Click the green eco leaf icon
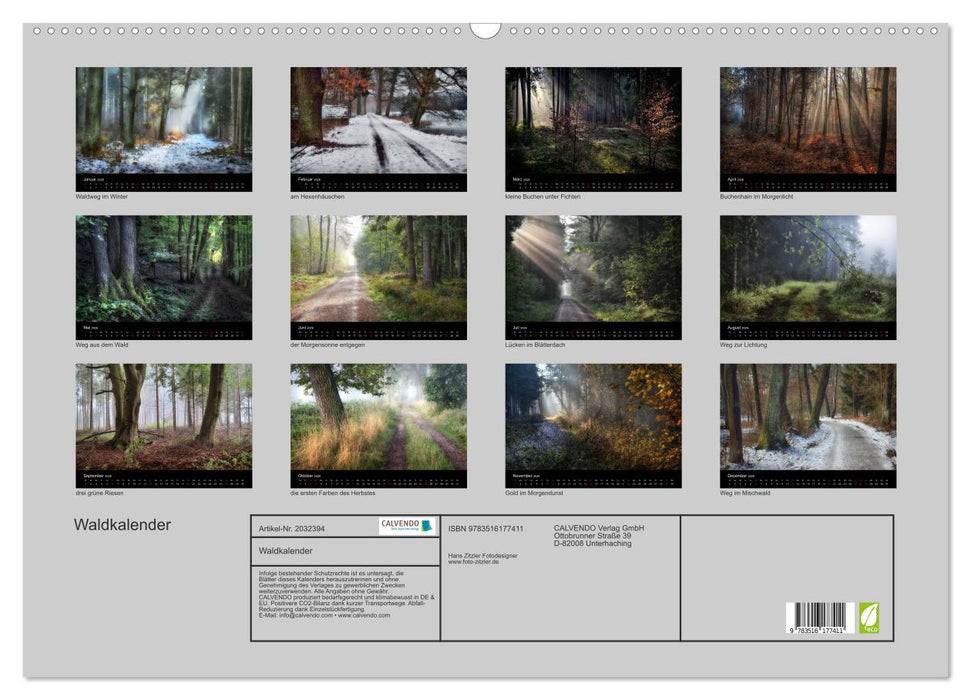 click(x=869, y=617)
